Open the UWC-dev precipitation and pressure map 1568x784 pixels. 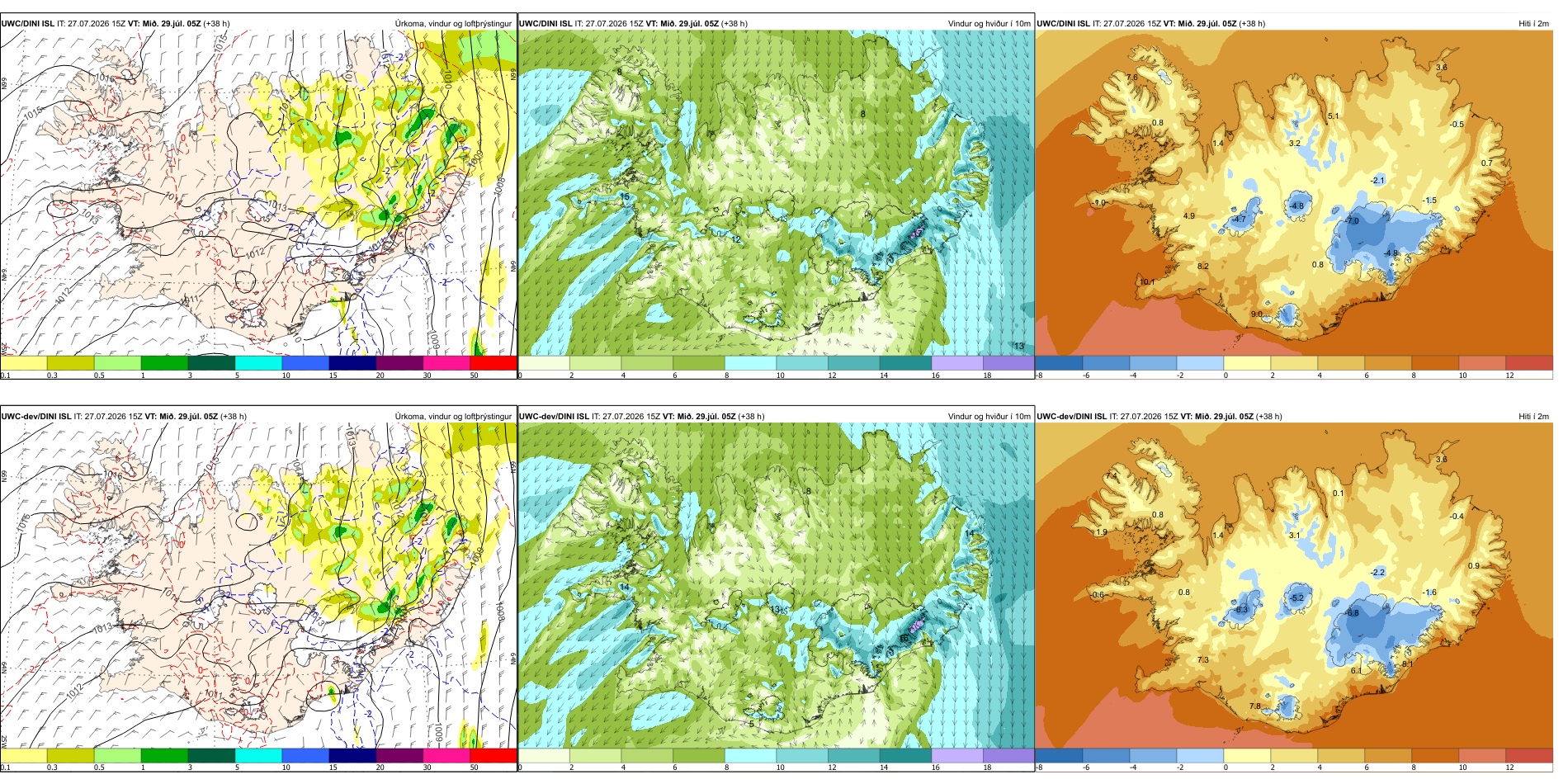pyautogui.click(x=258, y=586)
